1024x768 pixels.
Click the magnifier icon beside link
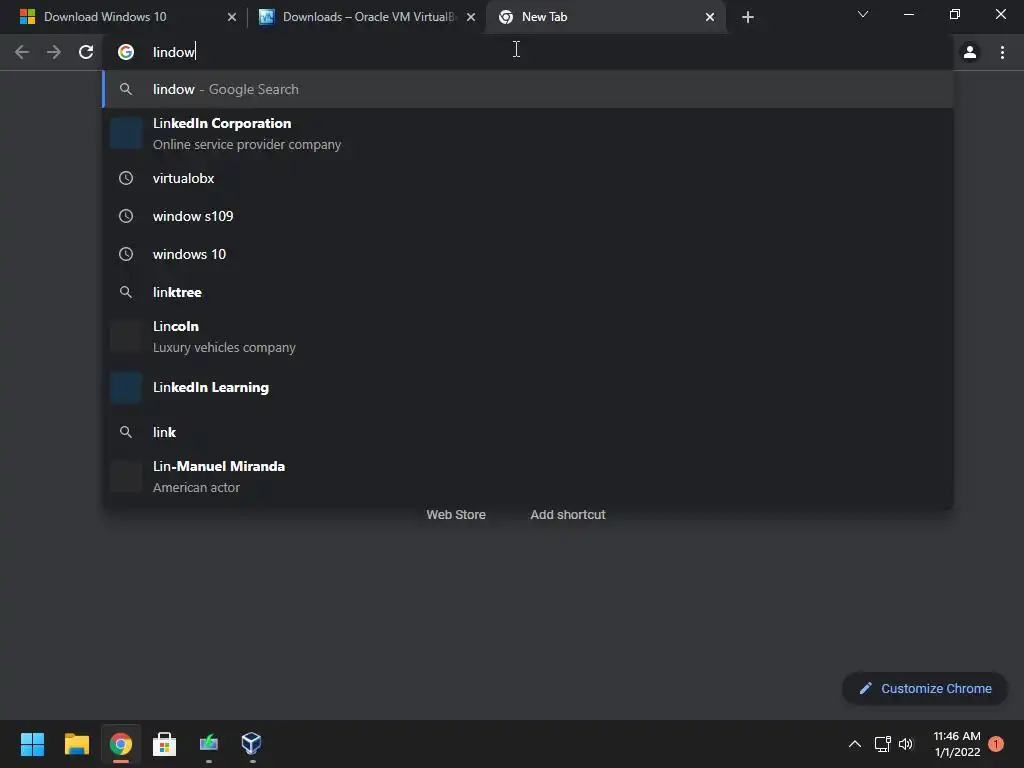(x=126, y=432)
